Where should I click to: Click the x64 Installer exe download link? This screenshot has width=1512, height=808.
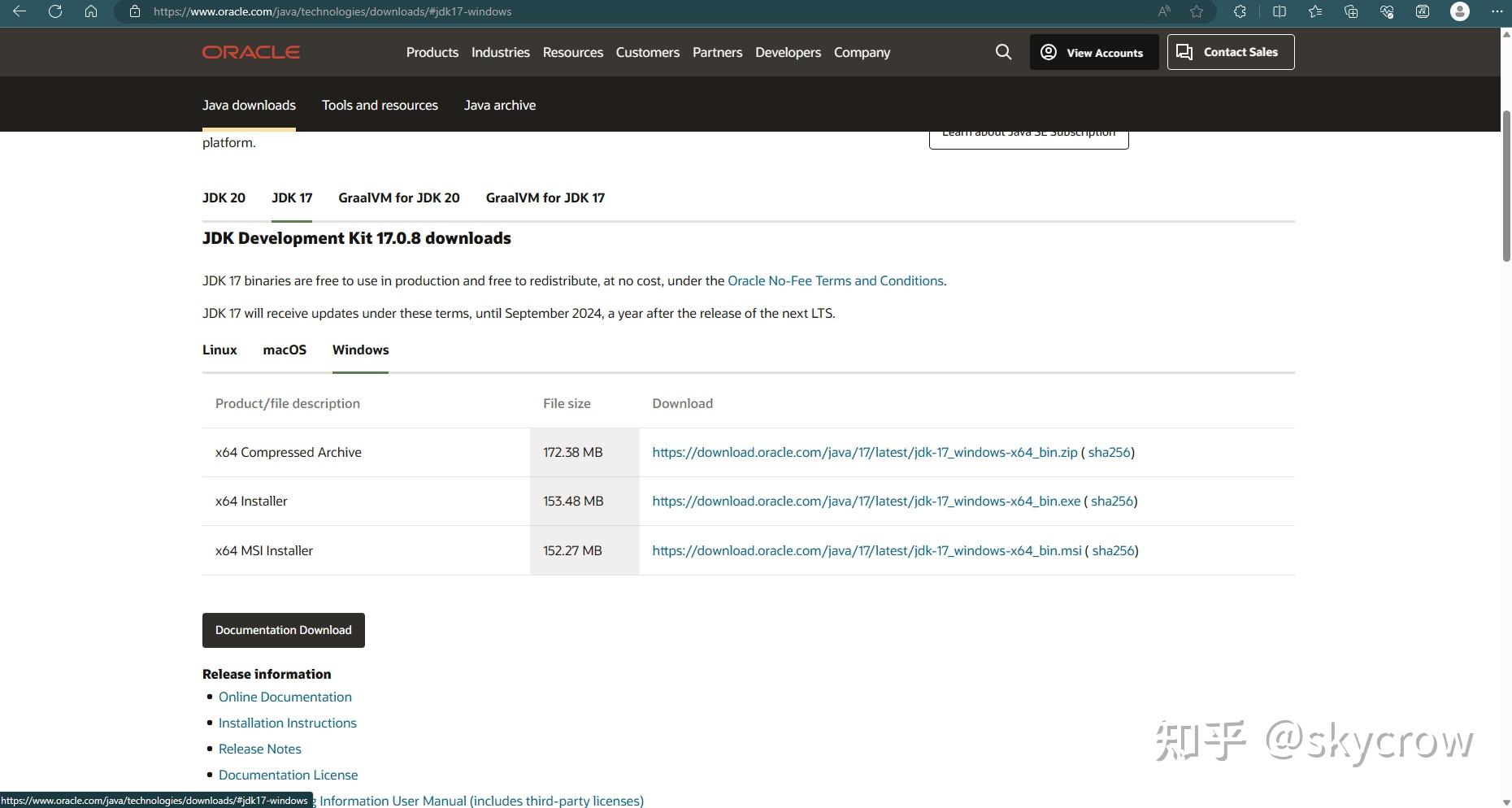click(866, 501)
